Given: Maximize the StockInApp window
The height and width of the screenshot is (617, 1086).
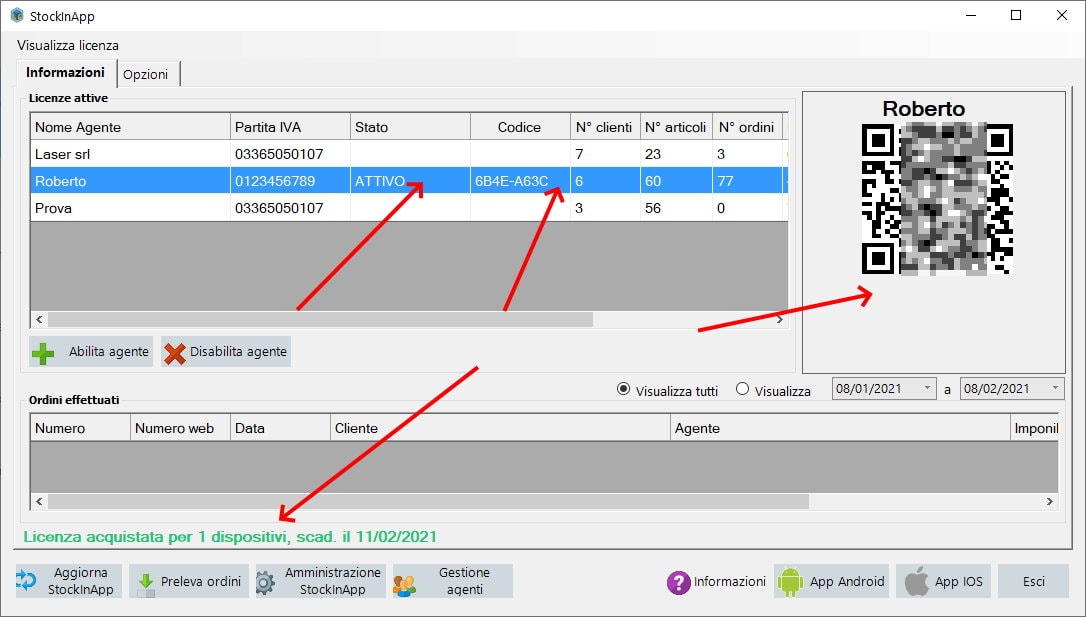Looking at the screenshot, I should coord(1015,15).
